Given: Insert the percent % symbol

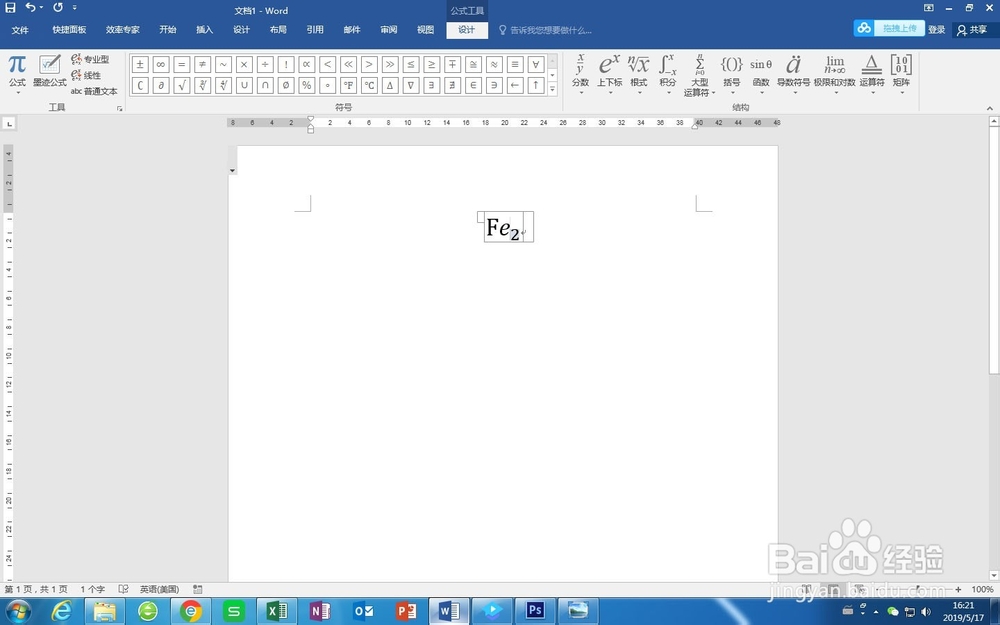Looking at the screenshot, I should (307, 85).
